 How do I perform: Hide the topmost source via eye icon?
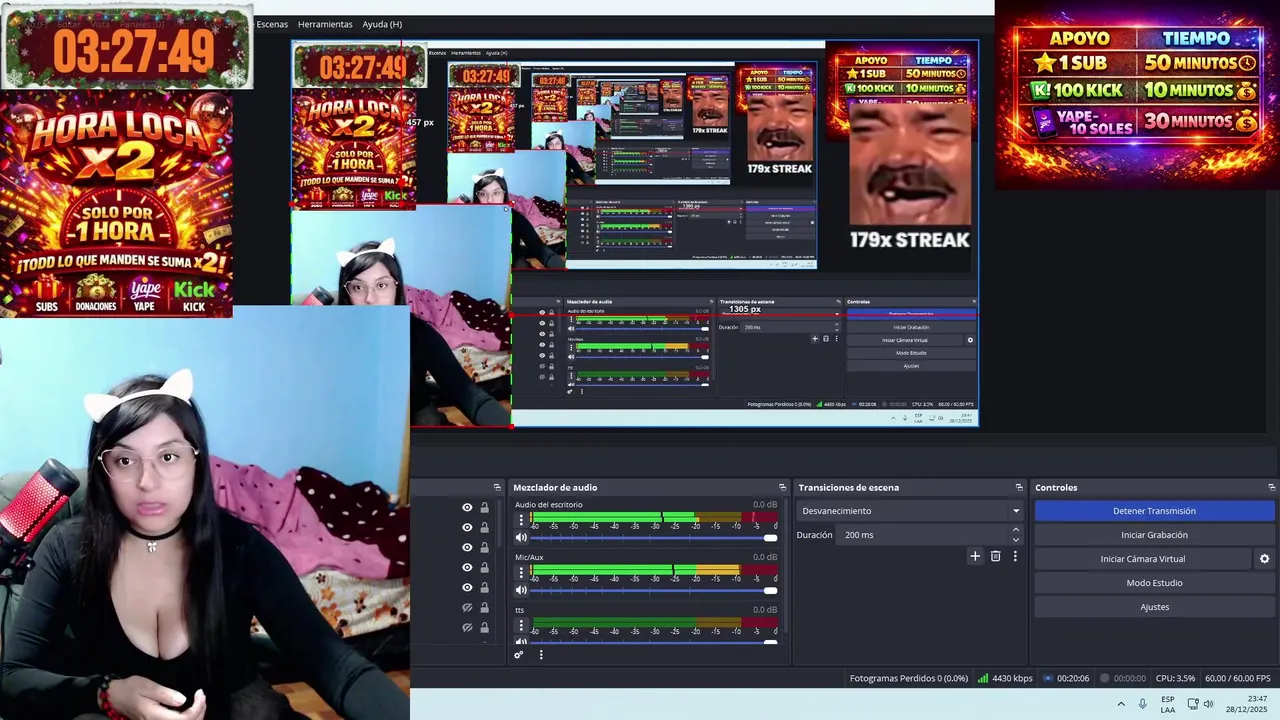tap(467, 508)
